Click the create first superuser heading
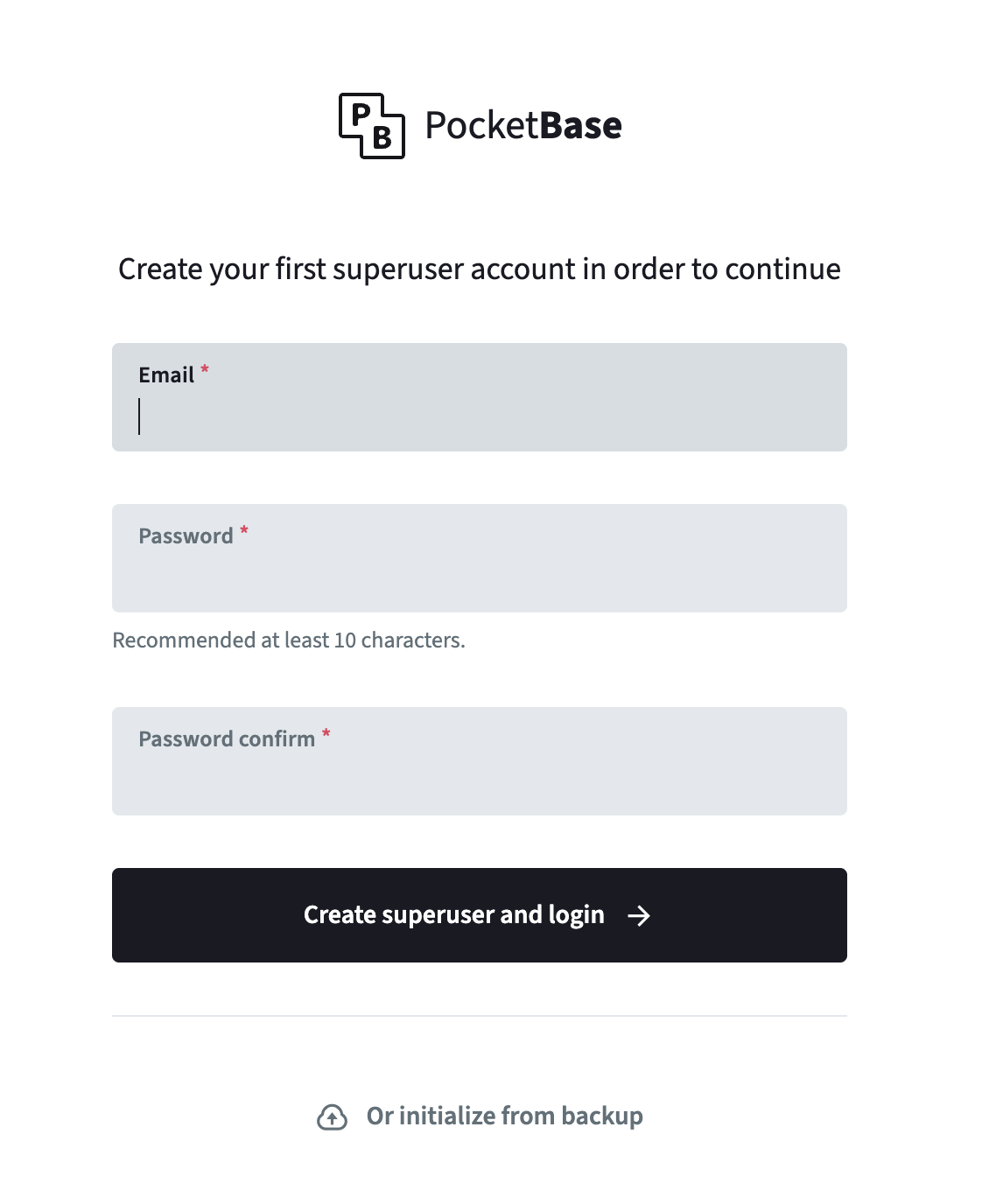Image resolution: width=996 pixels, height=1204 pixels. click(x=480, y=269)
